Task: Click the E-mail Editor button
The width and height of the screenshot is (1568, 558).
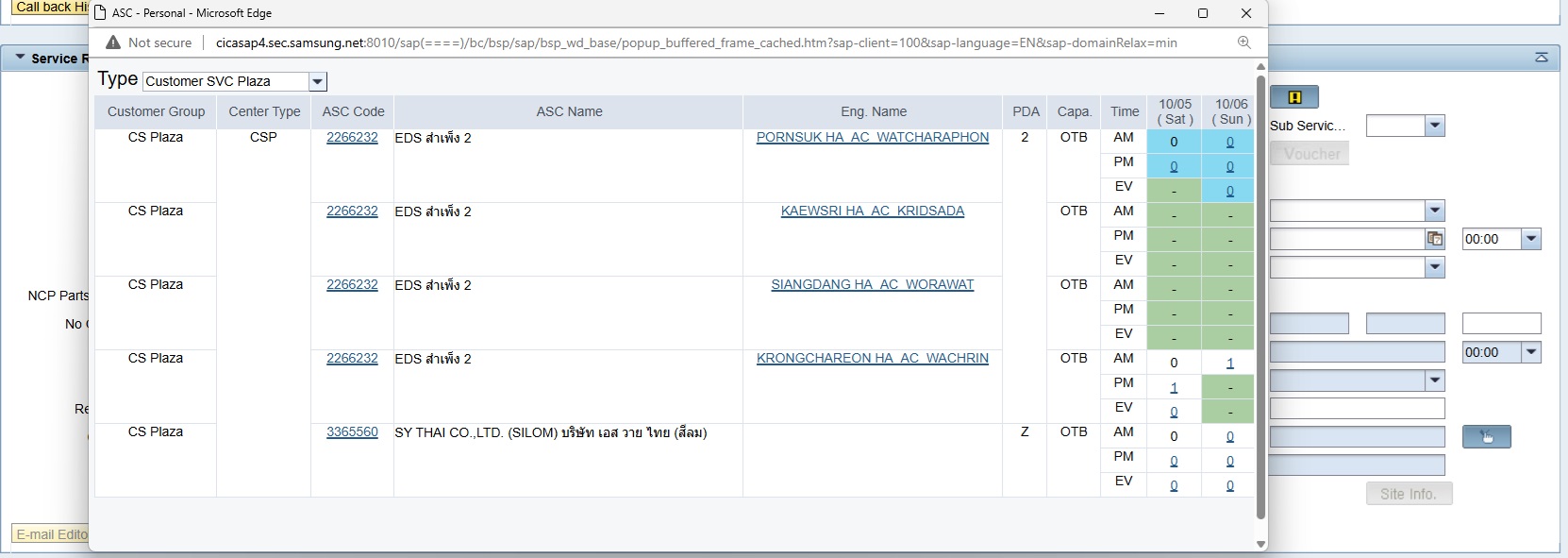Action: click(51, 534)
